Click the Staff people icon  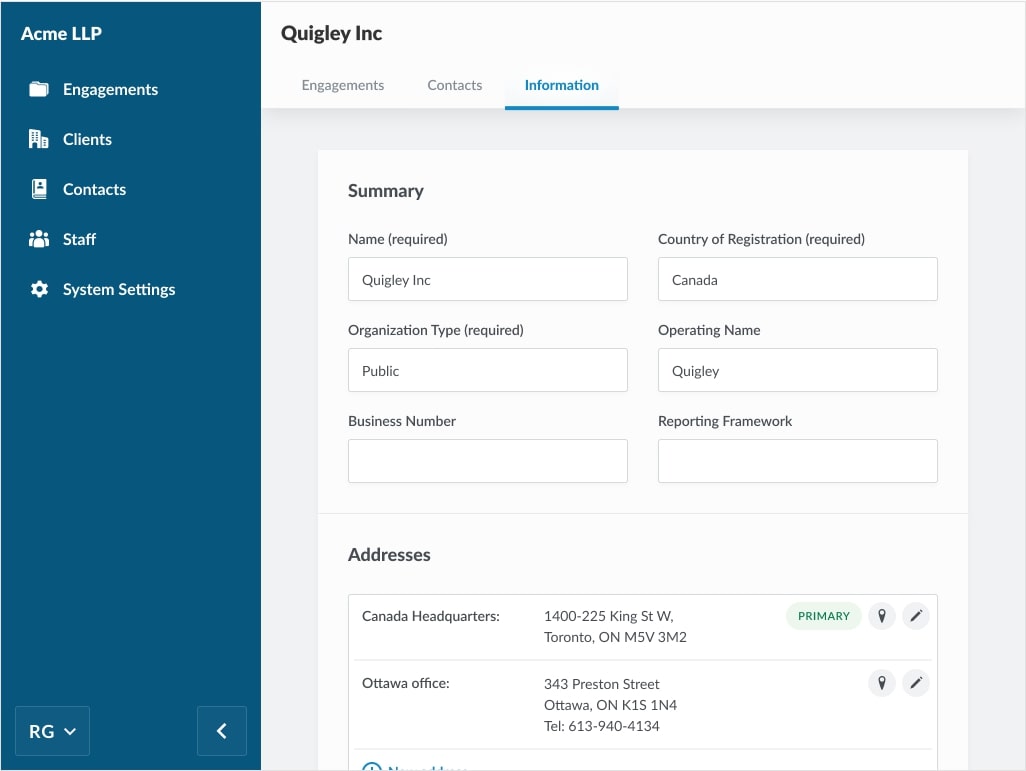click(39, 239)
